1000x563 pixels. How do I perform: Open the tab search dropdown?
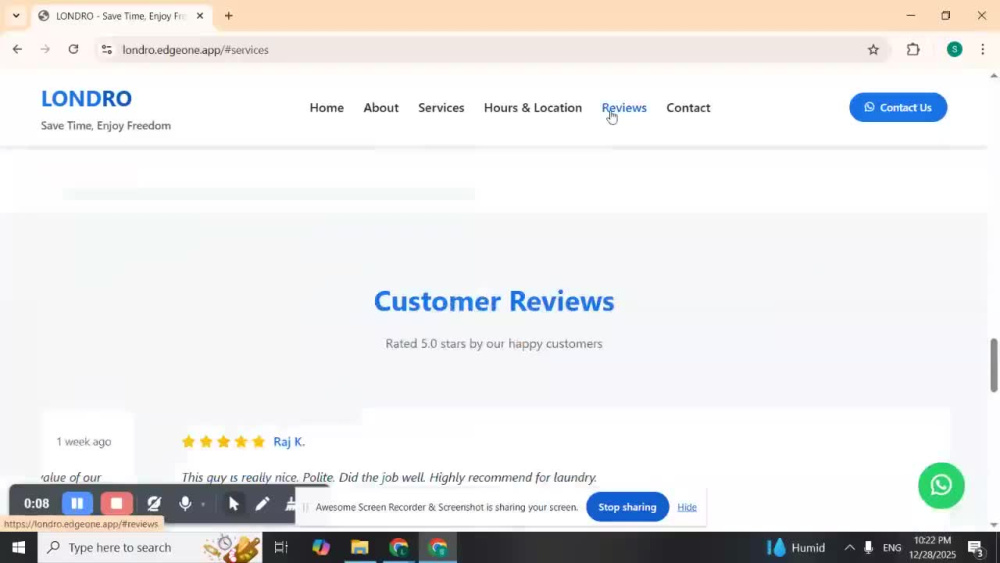tap(16, 15)
